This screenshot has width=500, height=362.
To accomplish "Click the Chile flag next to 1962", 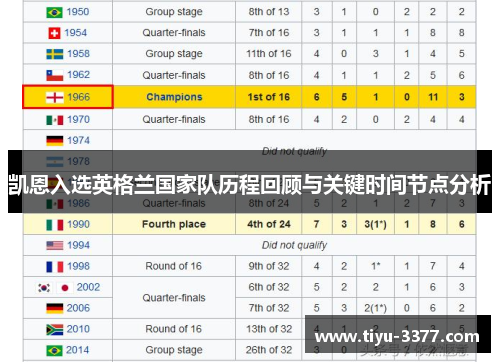I will [x=55, y=75].
